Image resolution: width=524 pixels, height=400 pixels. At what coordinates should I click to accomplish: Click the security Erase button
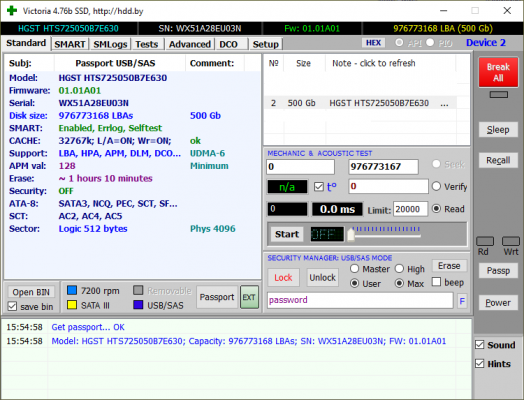point(449,266)
